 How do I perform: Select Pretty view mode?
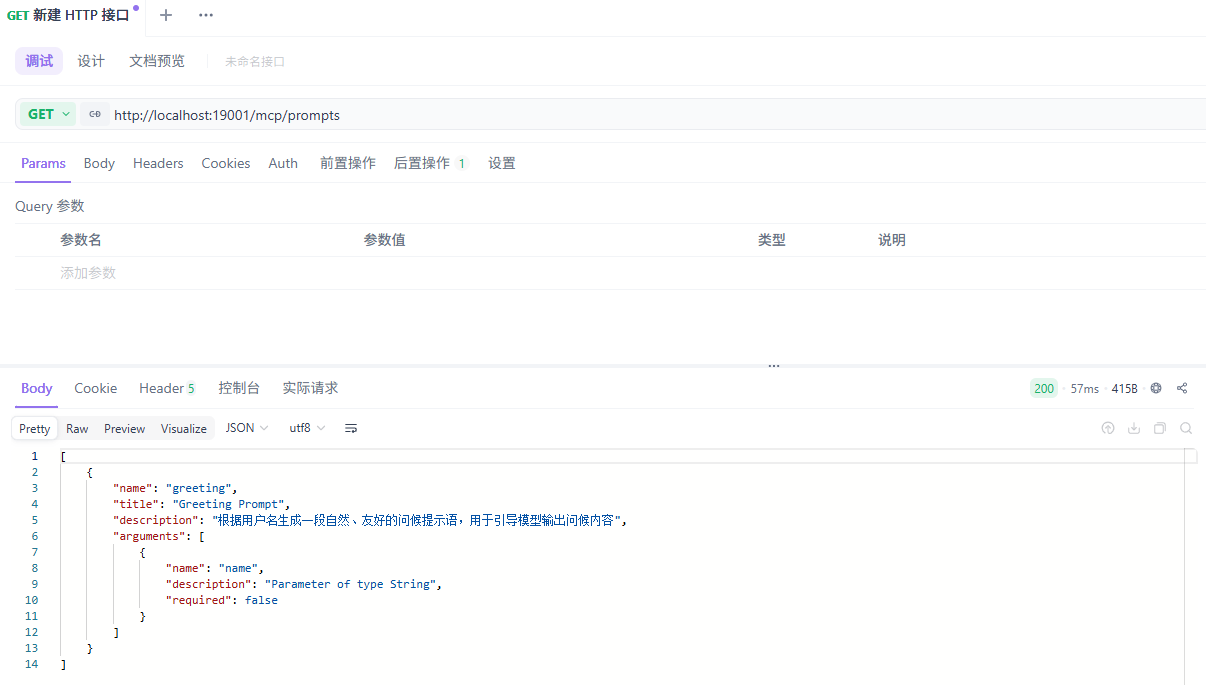pyautogui.click(x=35, y=428)
